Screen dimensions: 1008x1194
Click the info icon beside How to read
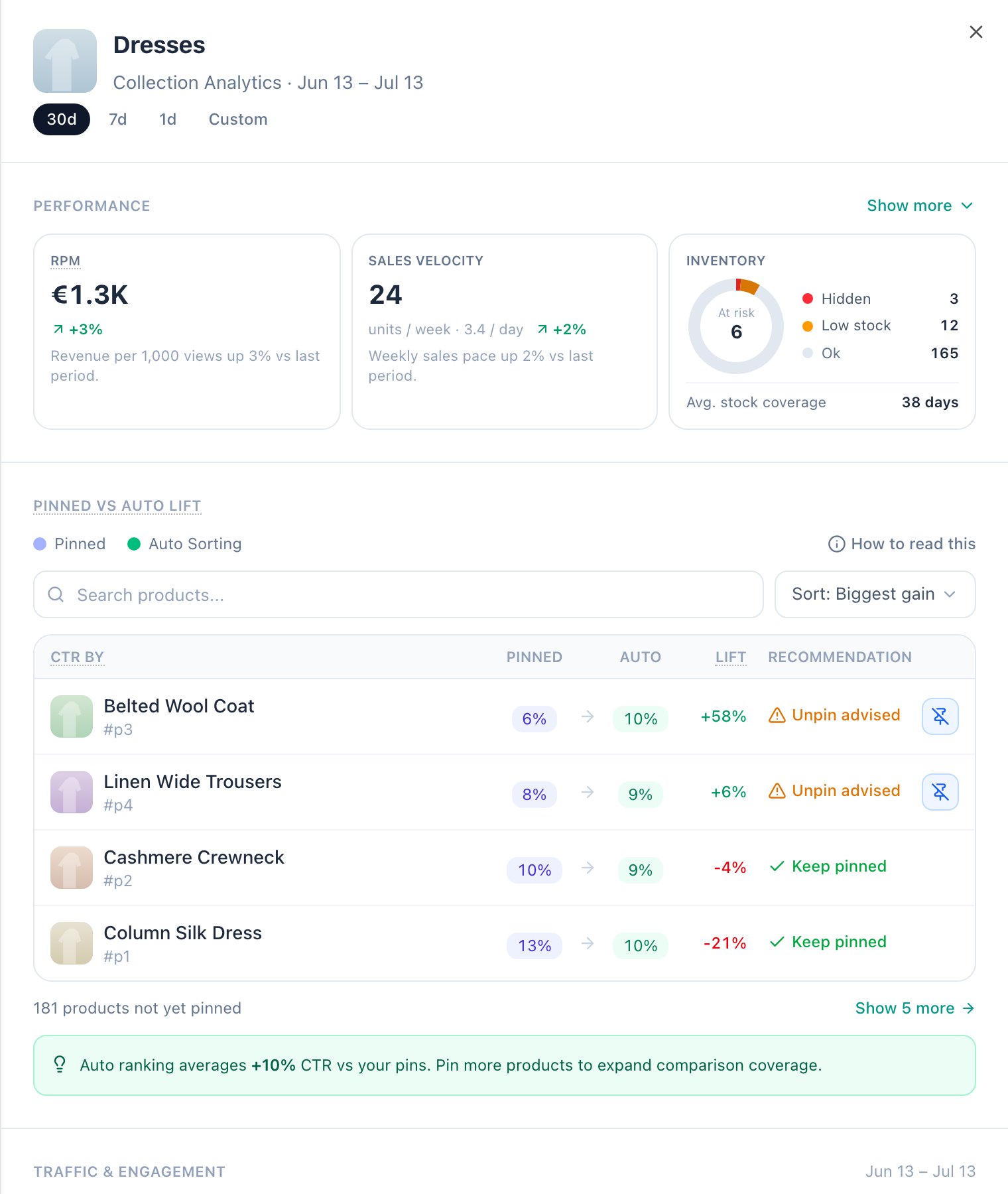836,544
